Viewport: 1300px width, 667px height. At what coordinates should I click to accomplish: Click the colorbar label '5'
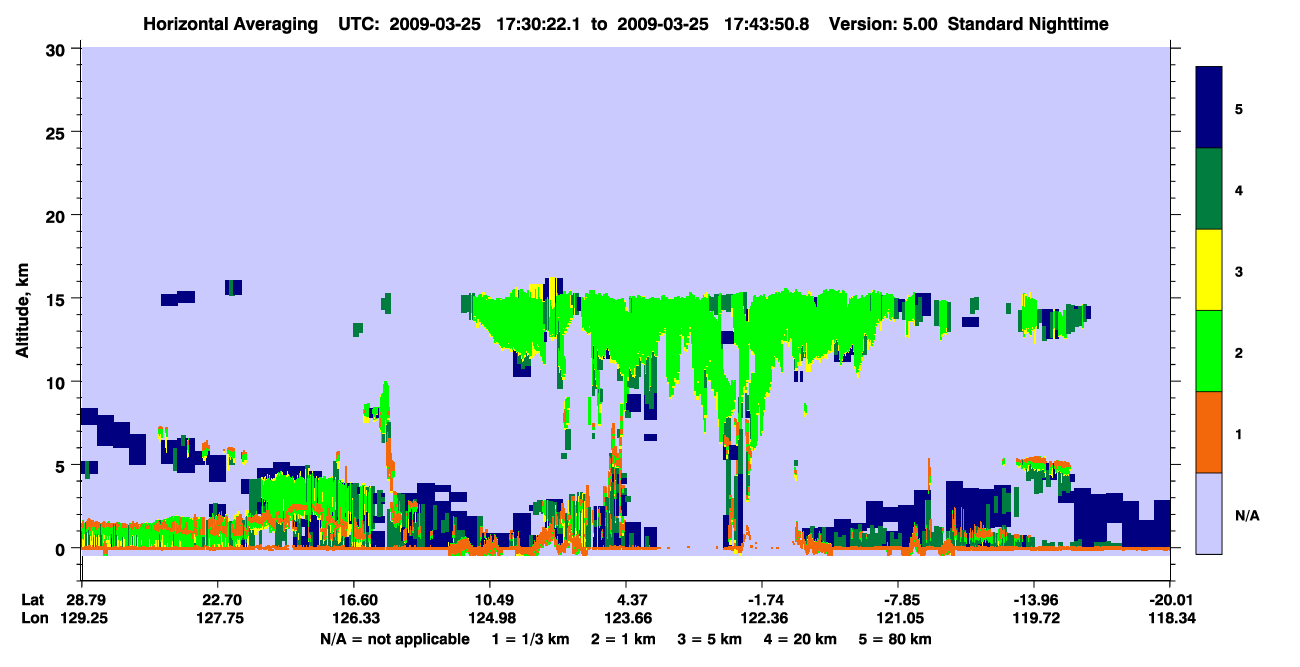[1239, 108]
